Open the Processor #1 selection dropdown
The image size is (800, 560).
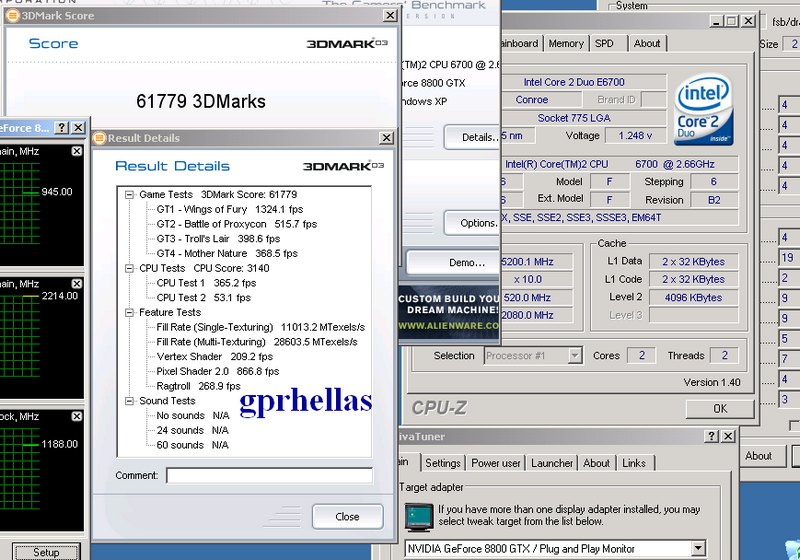[x=574, y=355]
